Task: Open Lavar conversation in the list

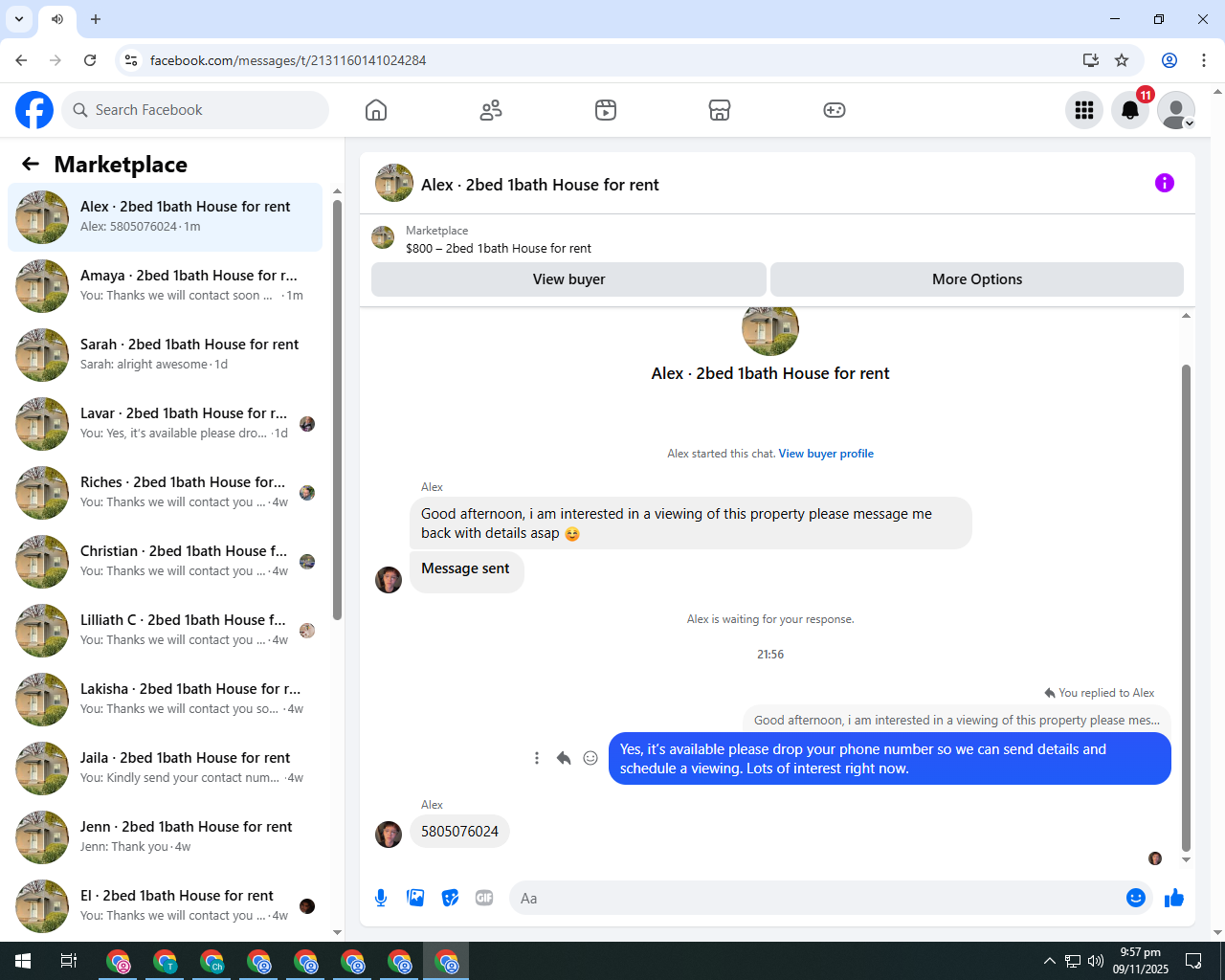Action: 166,424
